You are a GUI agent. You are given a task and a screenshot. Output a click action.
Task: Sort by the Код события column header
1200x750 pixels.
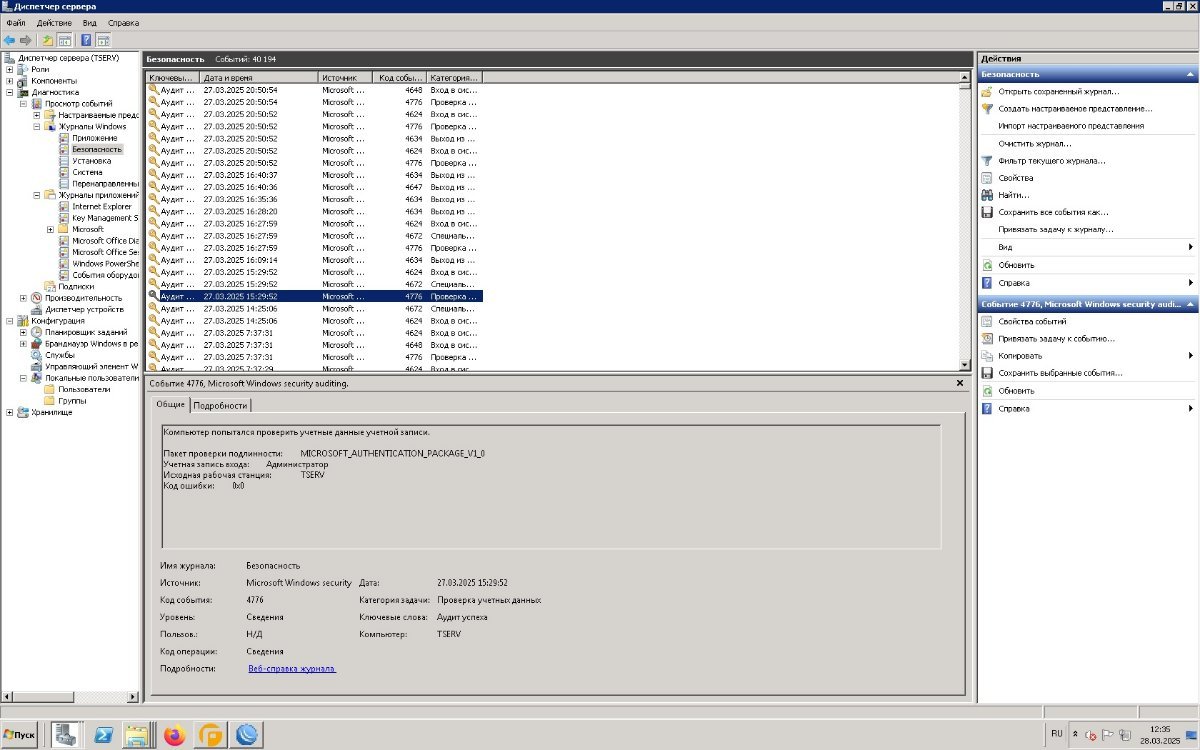[x=400, y=77]
